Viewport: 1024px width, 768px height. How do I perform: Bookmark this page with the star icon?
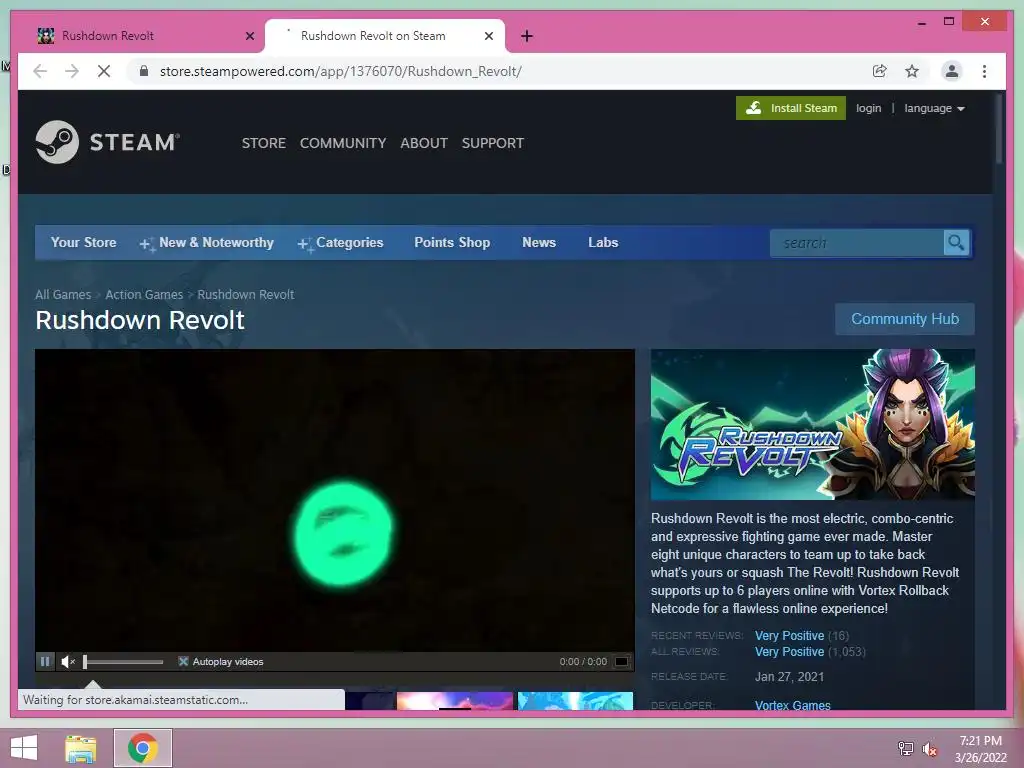point(912,71)
